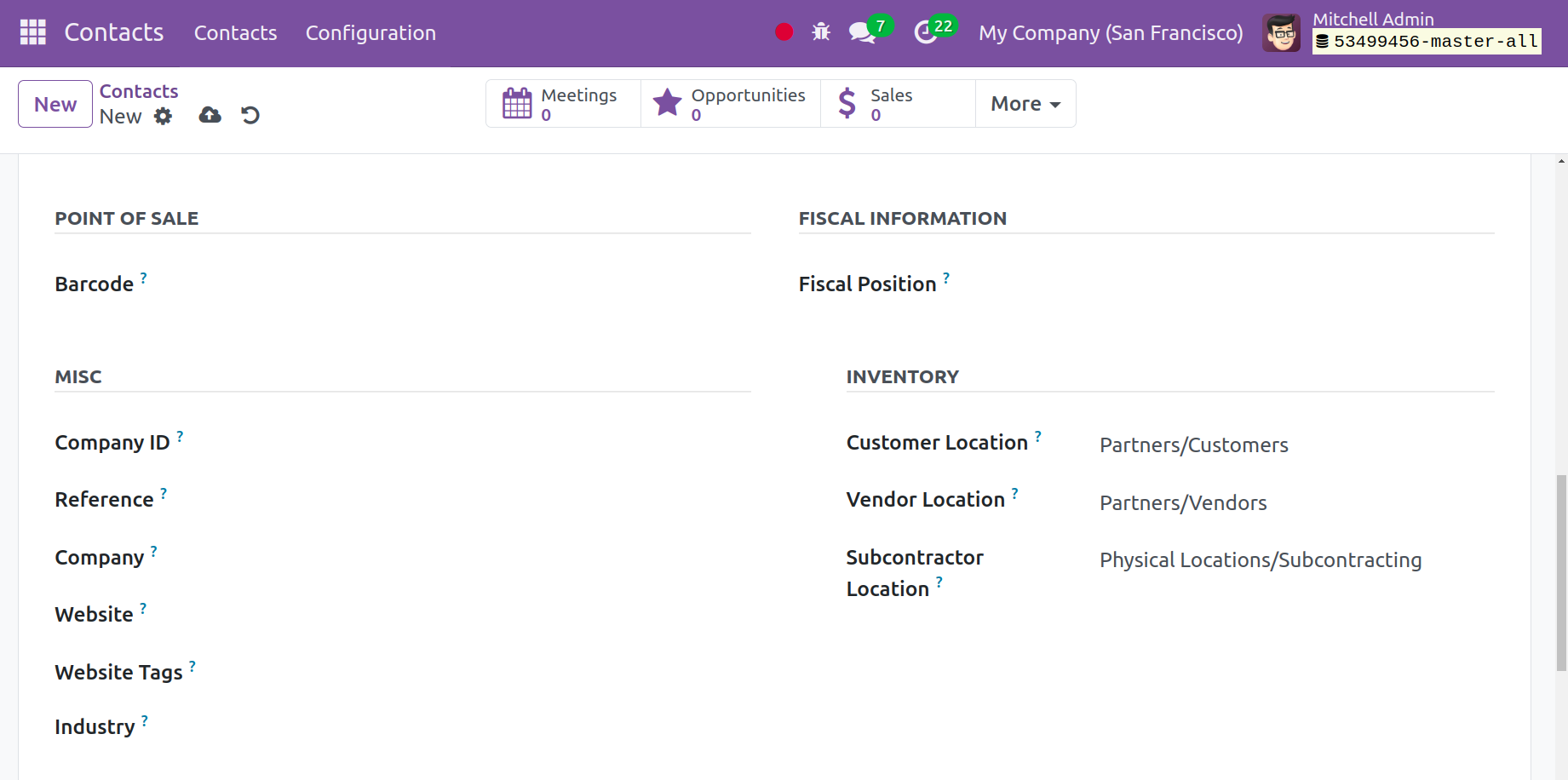Click the New button
The height and width of the screenshot is (780, 1568).
pos(55,104)
